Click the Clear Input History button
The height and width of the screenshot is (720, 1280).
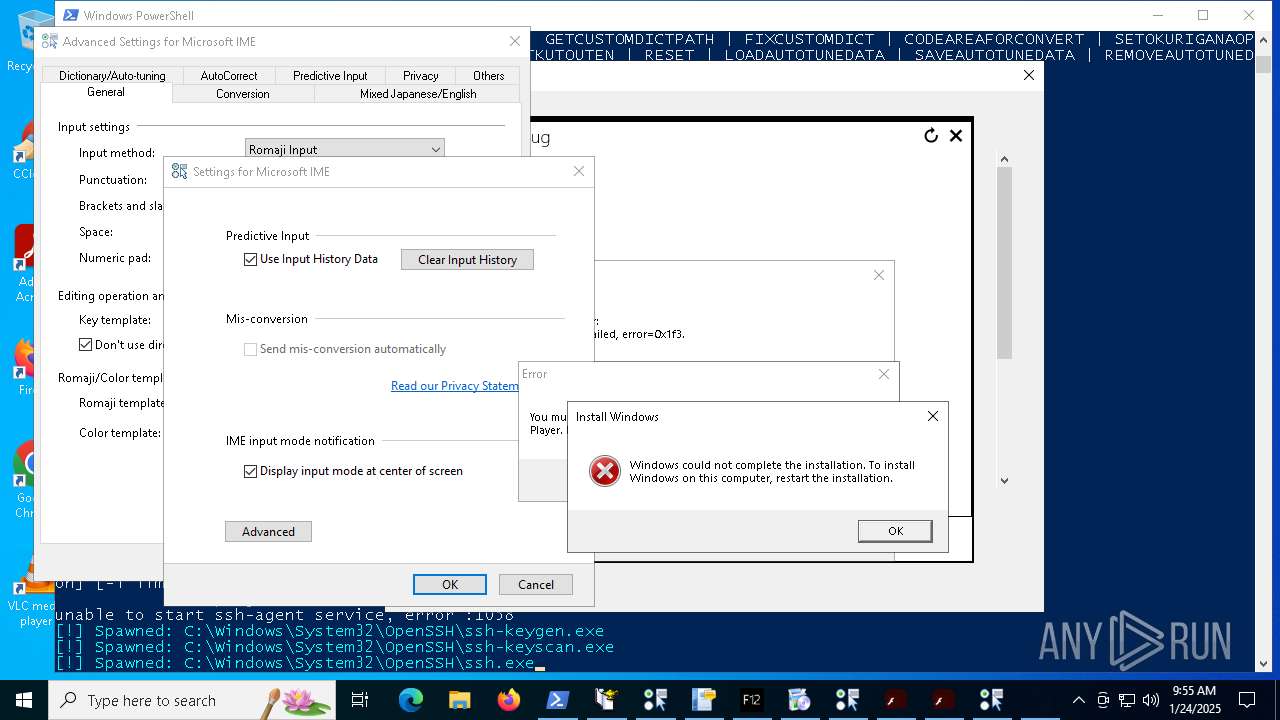pos(467,259)
